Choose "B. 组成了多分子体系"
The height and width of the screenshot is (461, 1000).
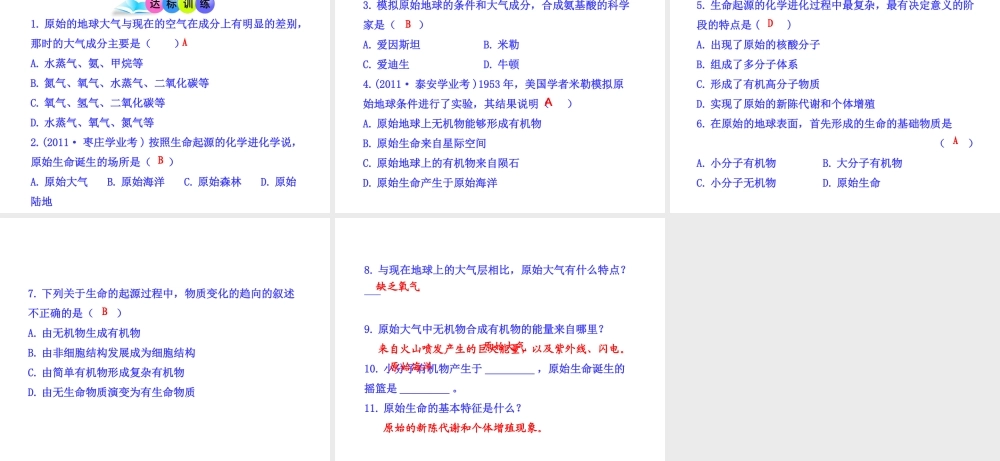pos(747,64)
